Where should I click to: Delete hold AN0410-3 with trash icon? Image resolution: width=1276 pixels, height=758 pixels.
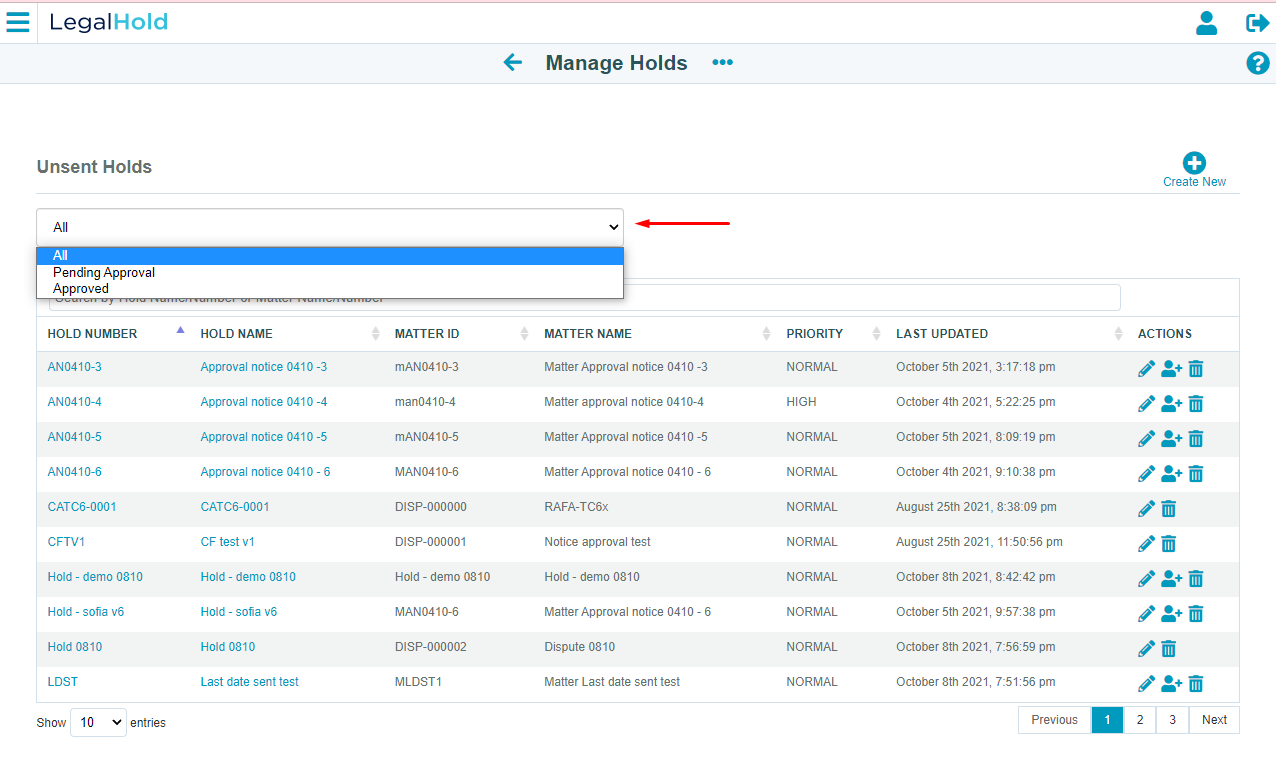point(1195,369)
